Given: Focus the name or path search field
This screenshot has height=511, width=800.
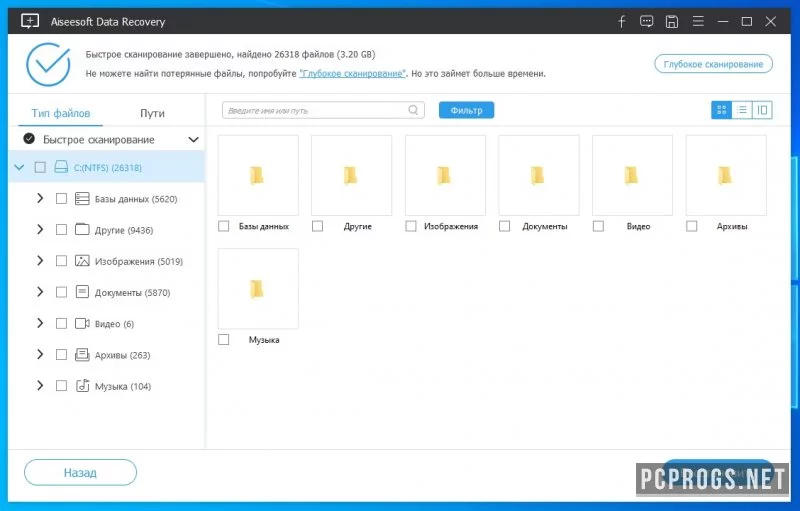Looking at the screenshot, I should tap(323, 110).
